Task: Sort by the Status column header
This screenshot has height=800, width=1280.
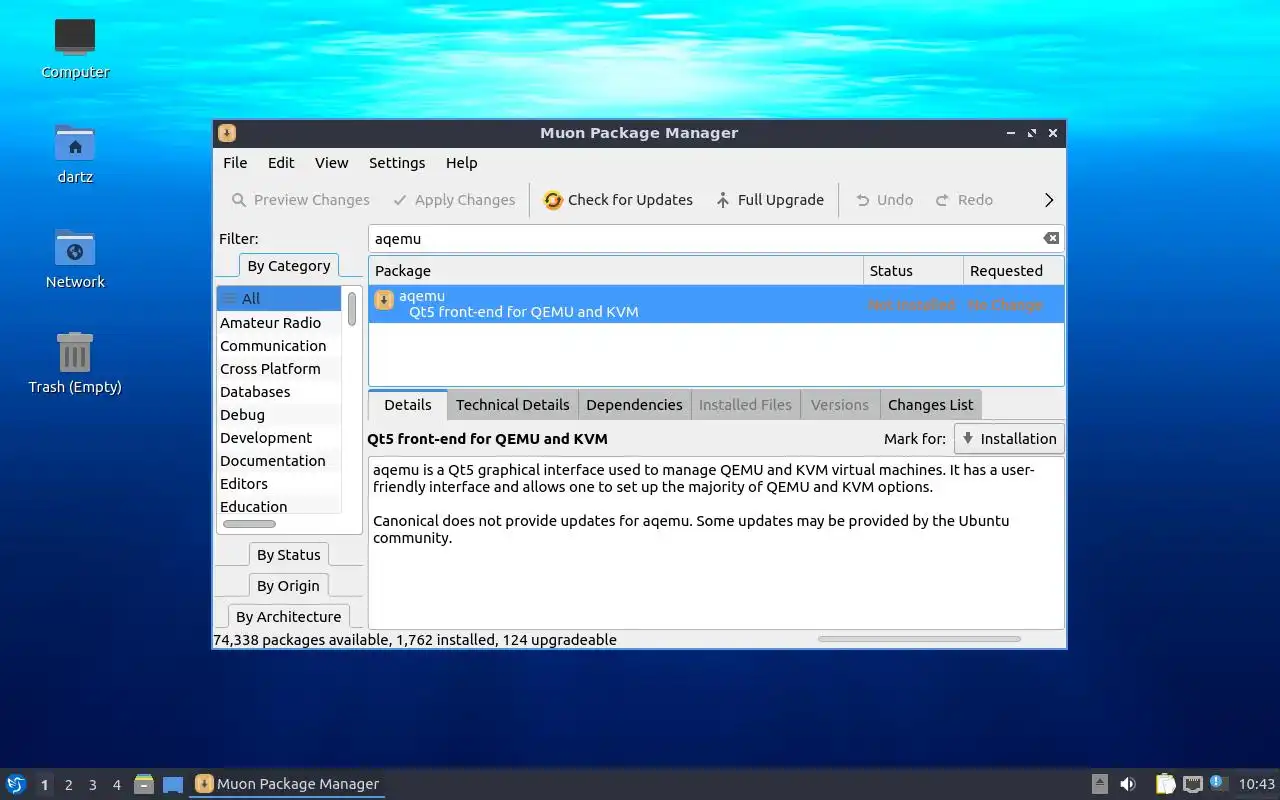Action: click(x=913, y=271)
